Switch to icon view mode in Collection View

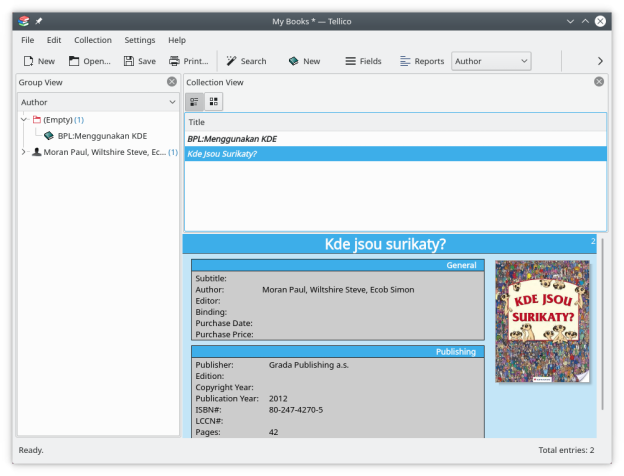tap(214, 101)
